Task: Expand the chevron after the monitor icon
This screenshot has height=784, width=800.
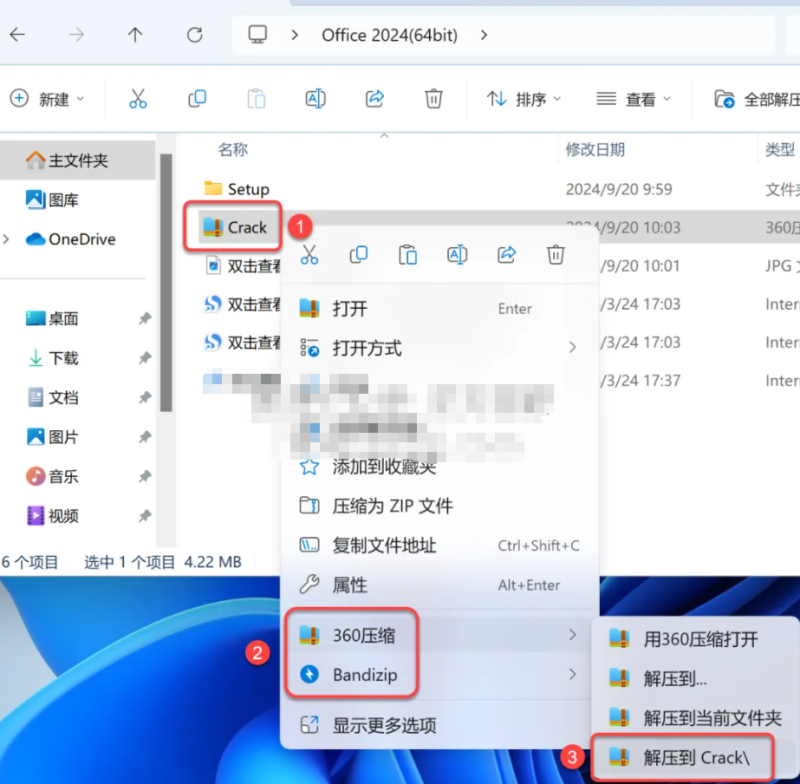Action: click(294, 35)
